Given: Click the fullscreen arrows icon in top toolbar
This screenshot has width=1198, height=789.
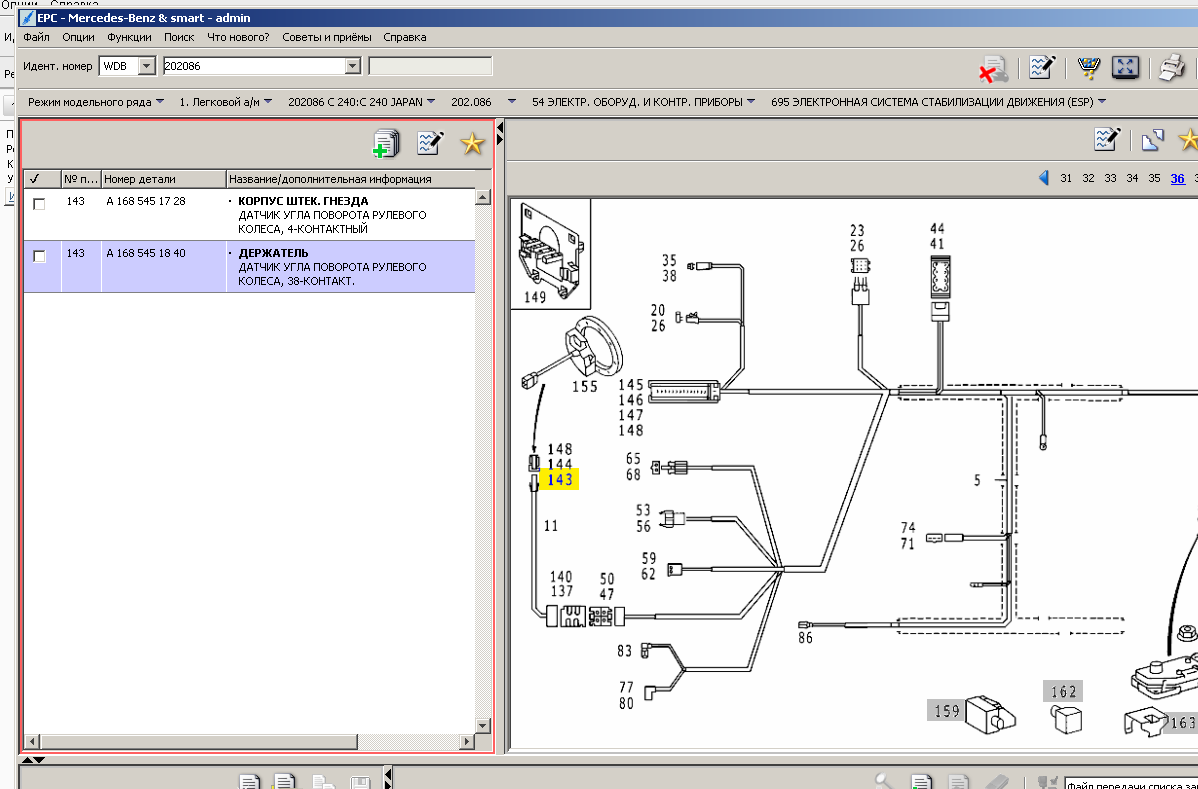Looking at the screenshot, I should coord(1126,67).
